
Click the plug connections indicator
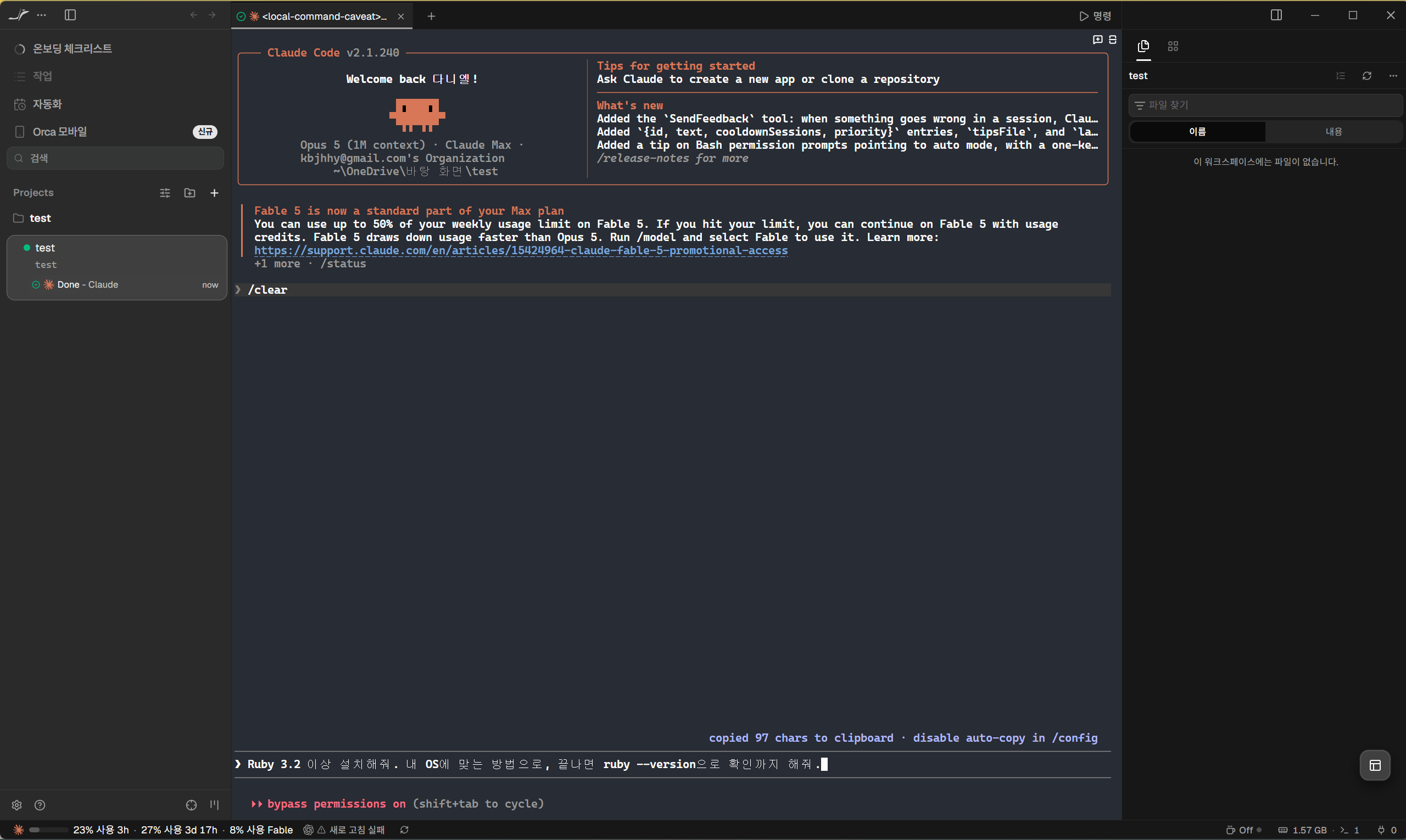click(x=1387, y=830)
